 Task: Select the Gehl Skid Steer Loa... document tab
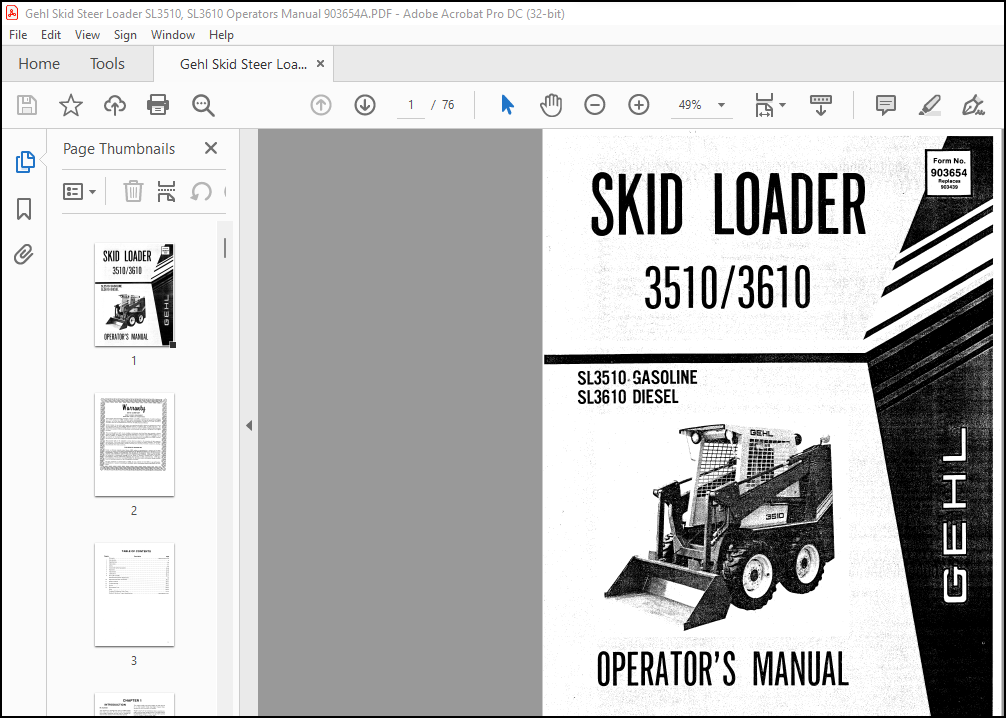[x=243, y=64]
